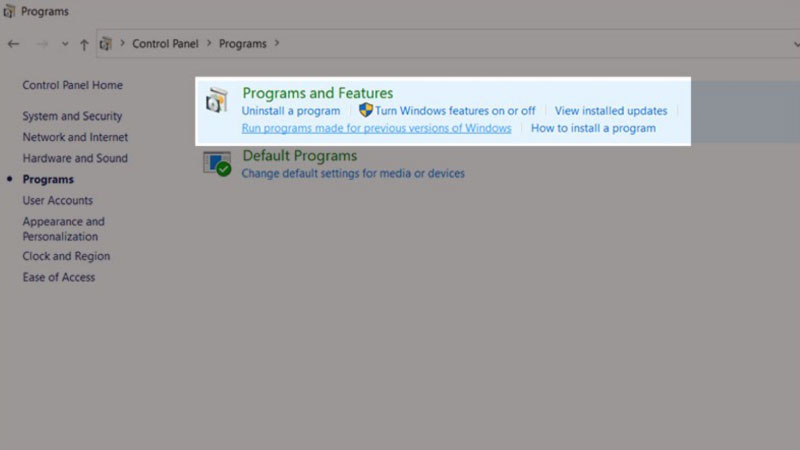
Task: Click the Control Panel icon in address bar
Action: point(107,44)
